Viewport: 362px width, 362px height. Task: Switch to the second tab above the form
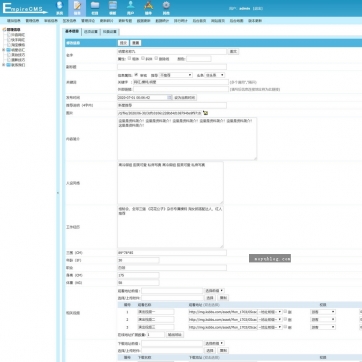point(91,32)
